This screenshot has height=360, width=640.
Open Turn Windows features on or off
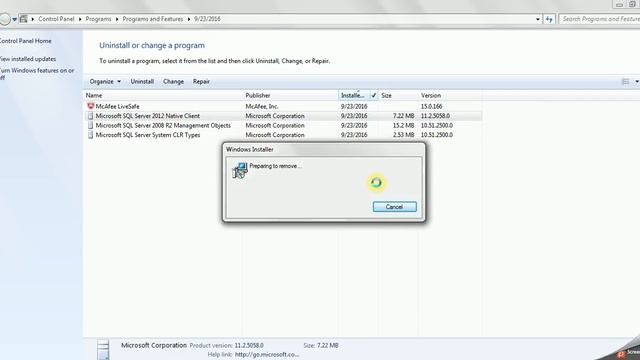tap(37, 74)
